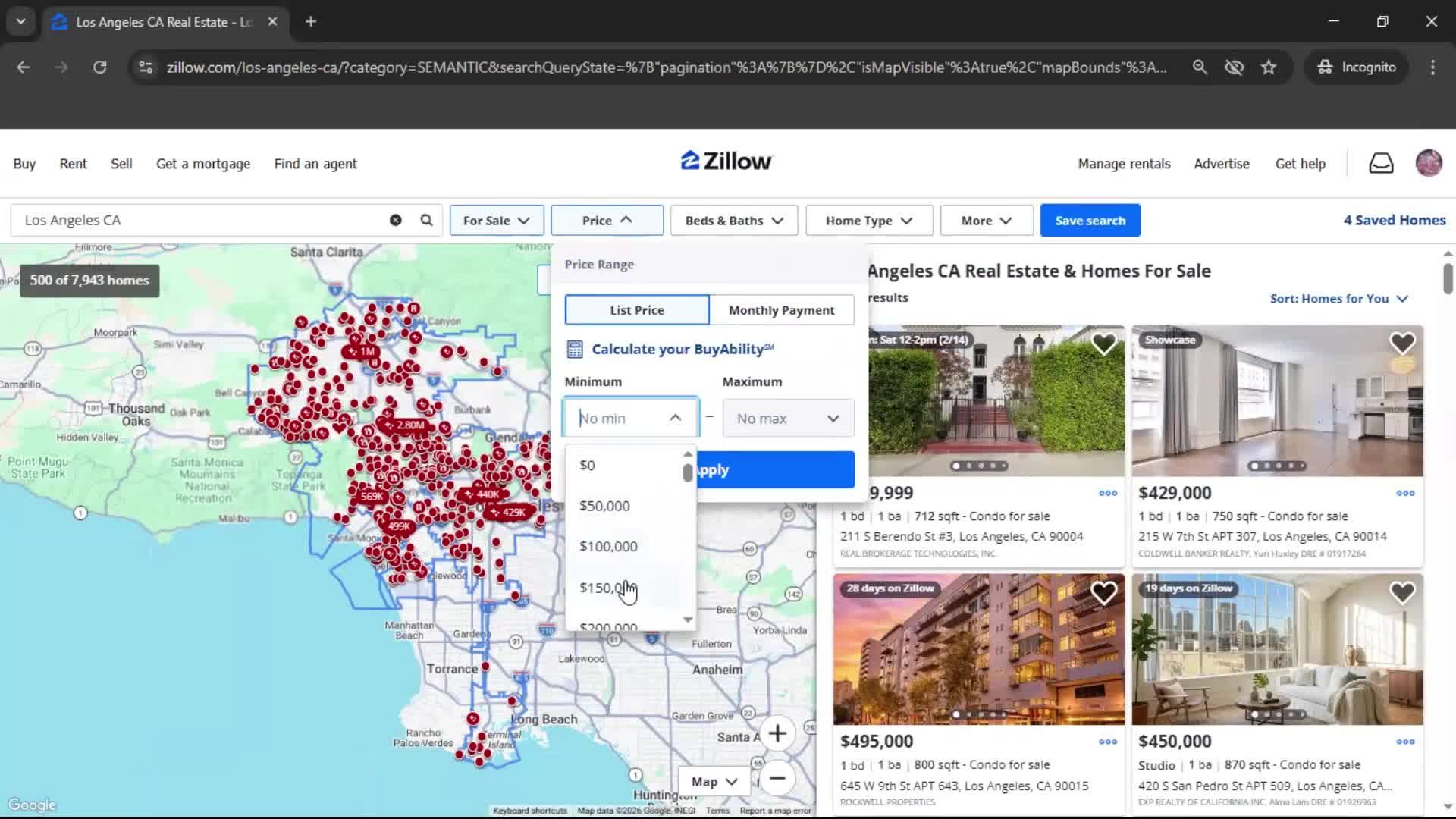The height and width of the screenshot is (819, 1456).
Task: Switch to the Monthly Payment tab
Action: coord(781,309)
